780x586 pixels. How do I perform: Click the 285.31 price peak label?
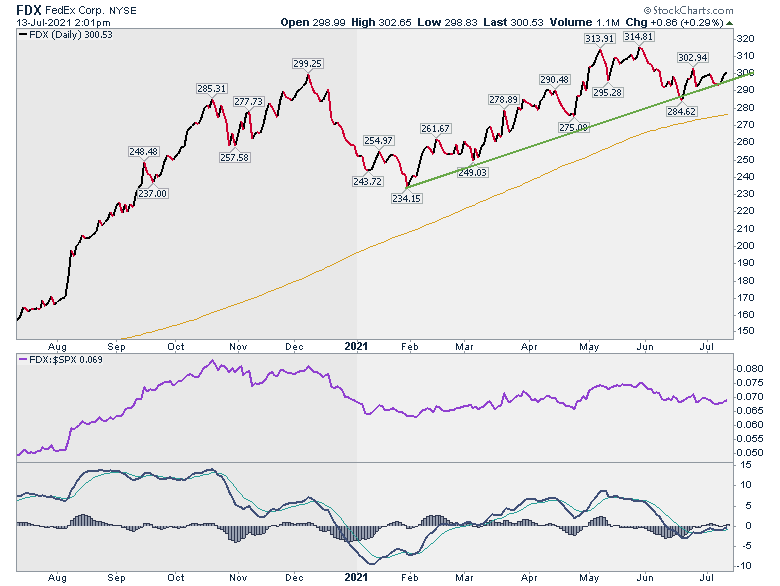211,89
